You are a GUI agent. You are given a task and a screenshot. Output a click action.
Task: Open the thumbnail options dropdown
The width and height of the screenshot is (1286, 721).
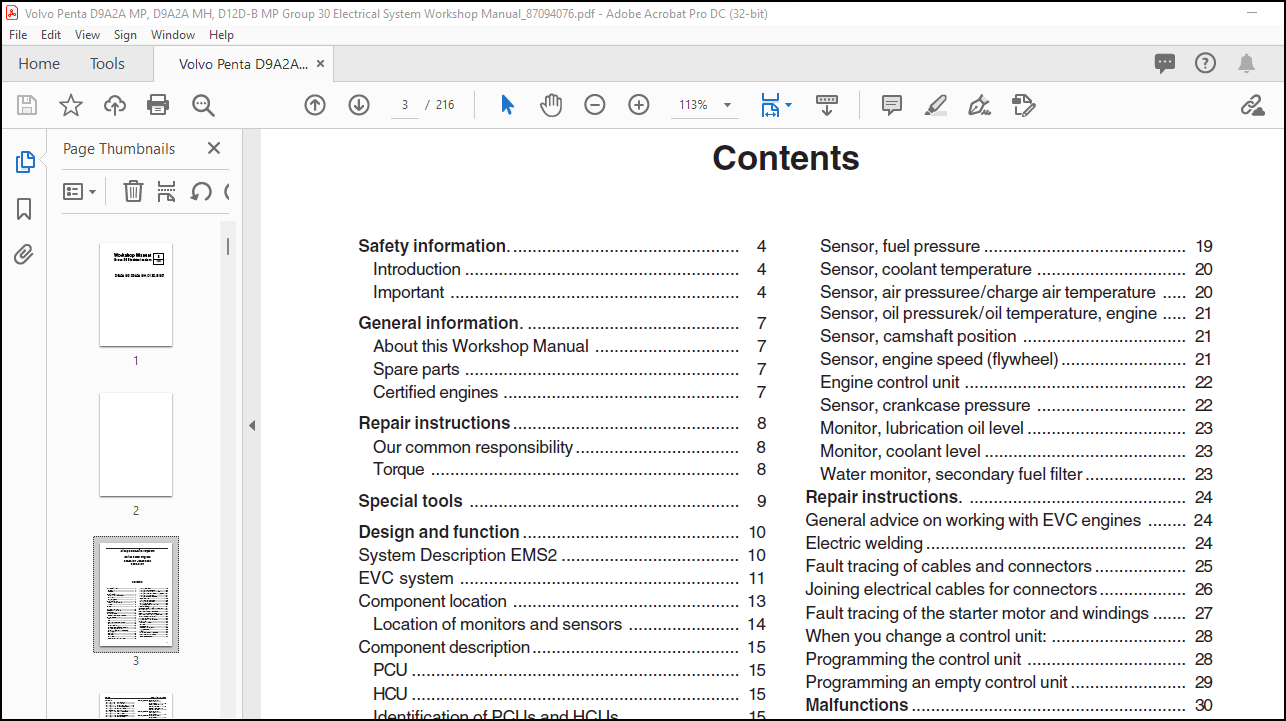coord(80,191)
